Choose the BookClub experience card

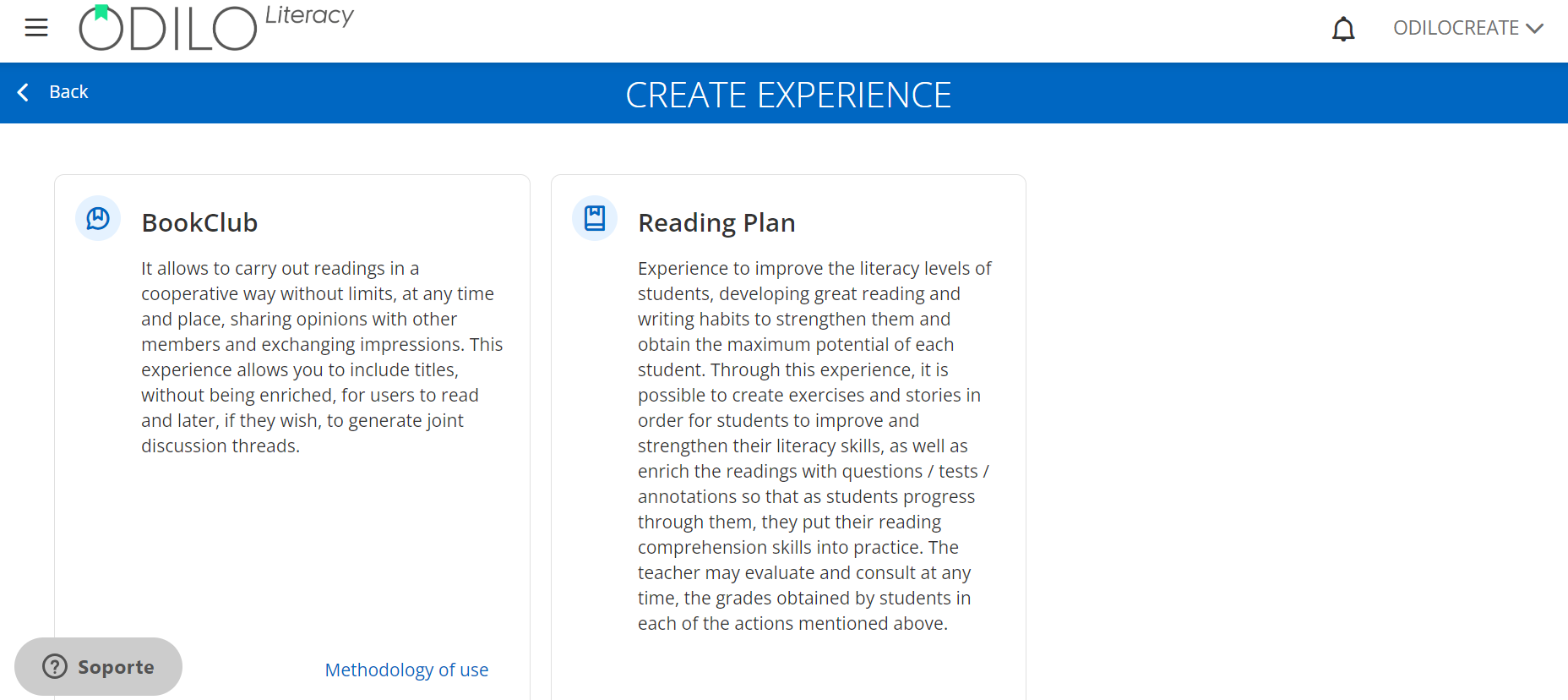pyautogui.click(x=292, y=437)
